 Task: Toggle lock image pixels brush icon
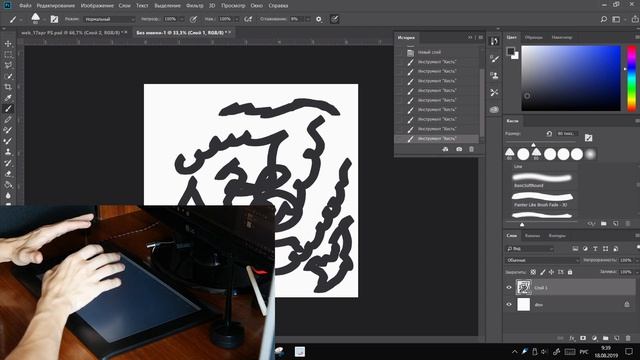tap(542, 272)
